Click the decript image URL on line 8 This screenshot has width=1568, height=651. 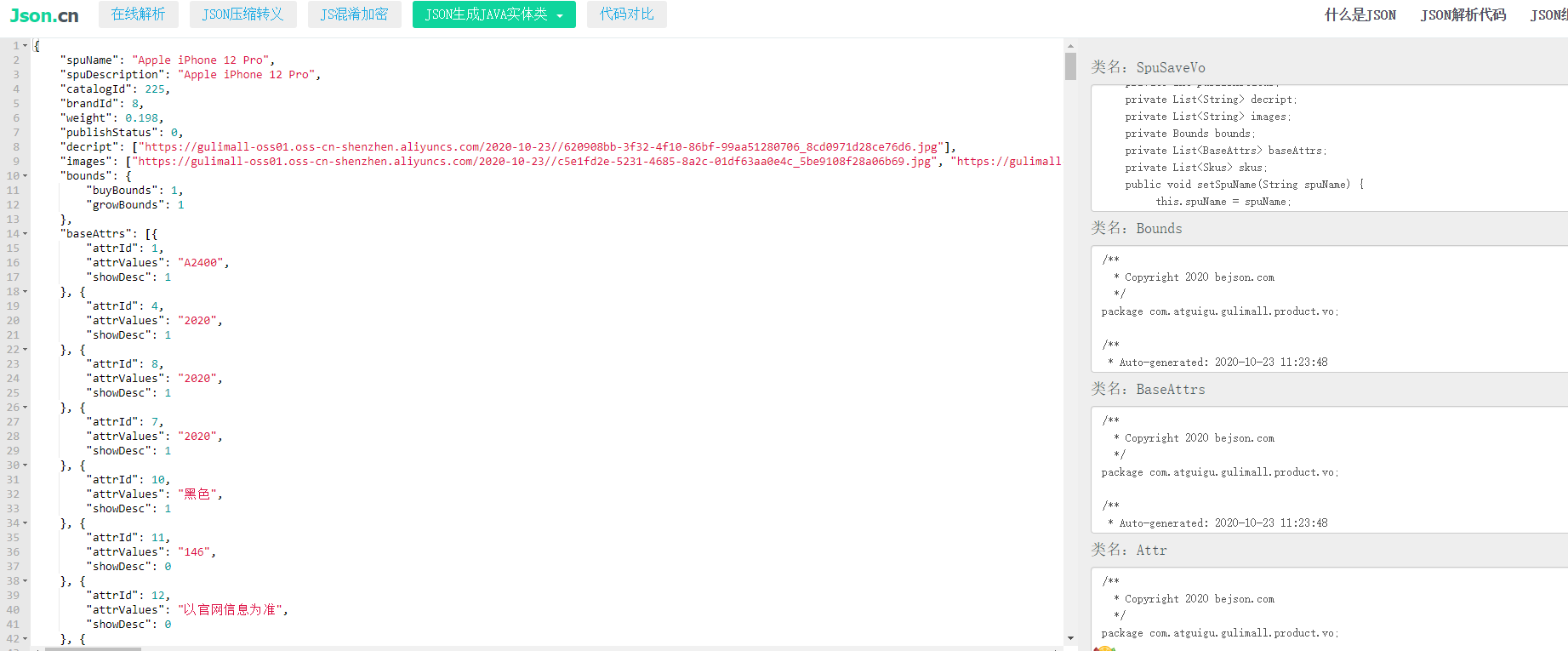pyautogui.click(x=541, y=147)
